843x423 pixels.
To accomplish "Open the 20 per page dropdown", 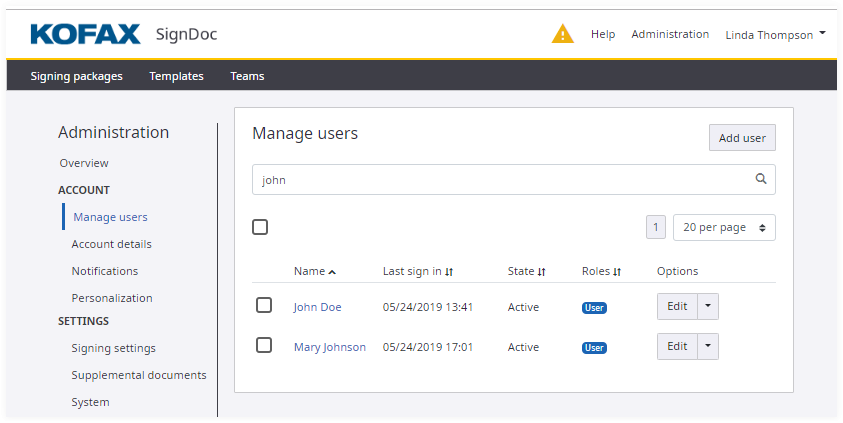I will click(x=724, y=227).
